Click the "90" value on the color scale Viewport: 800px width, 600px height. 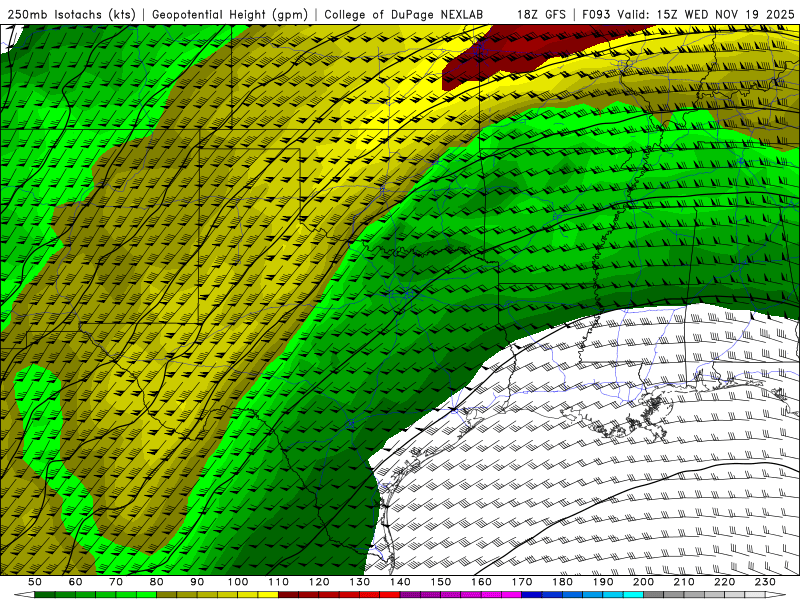click(197, 582)
